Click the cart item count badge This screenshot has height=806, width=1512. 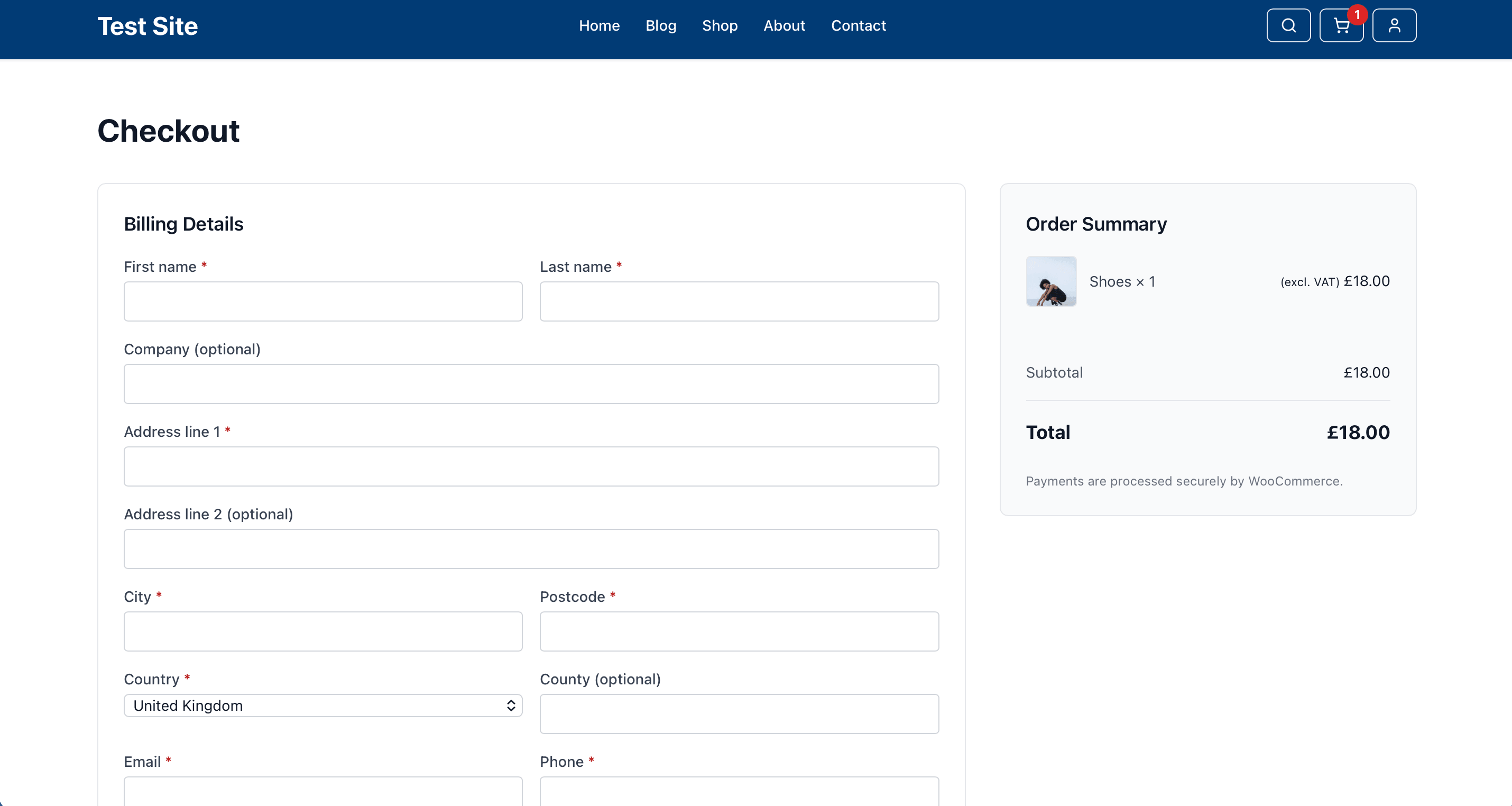(1357, 15)
